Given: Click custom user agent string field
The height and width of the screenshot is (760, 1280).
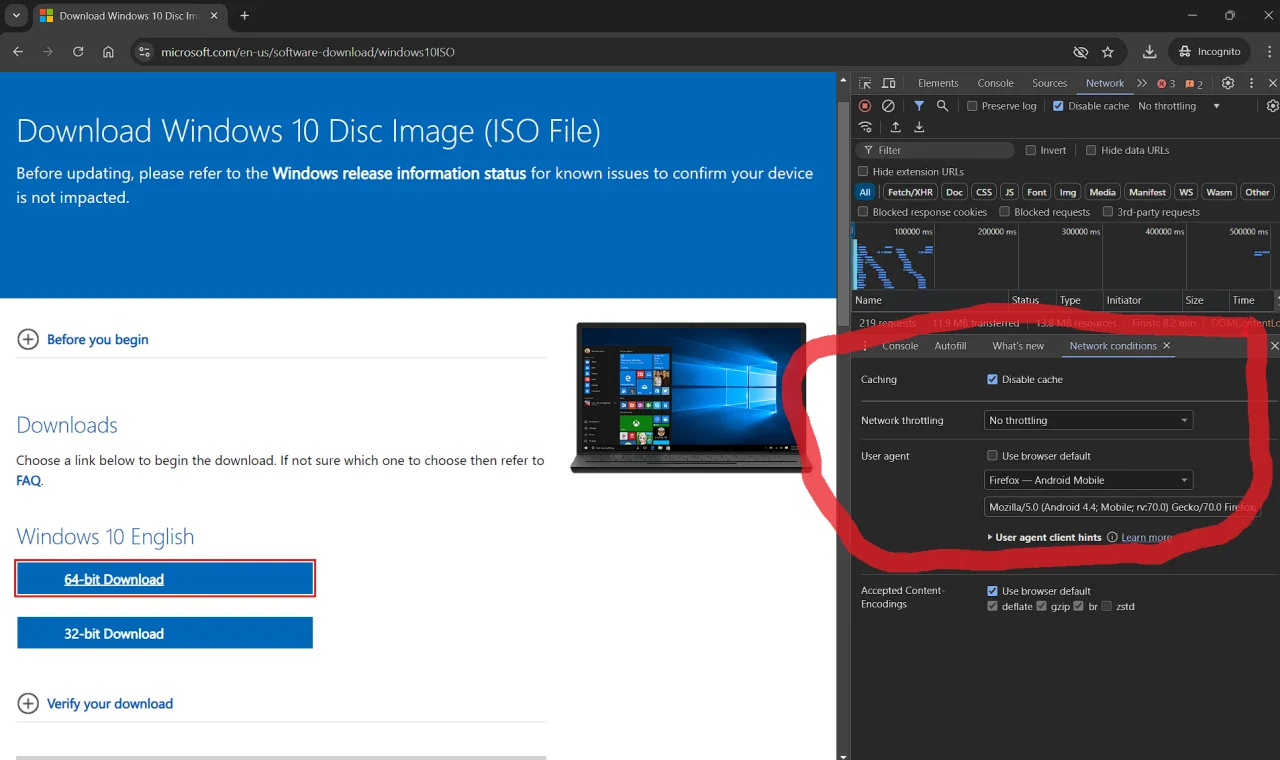Looking at the screenshot, I should pos(1122,507).
